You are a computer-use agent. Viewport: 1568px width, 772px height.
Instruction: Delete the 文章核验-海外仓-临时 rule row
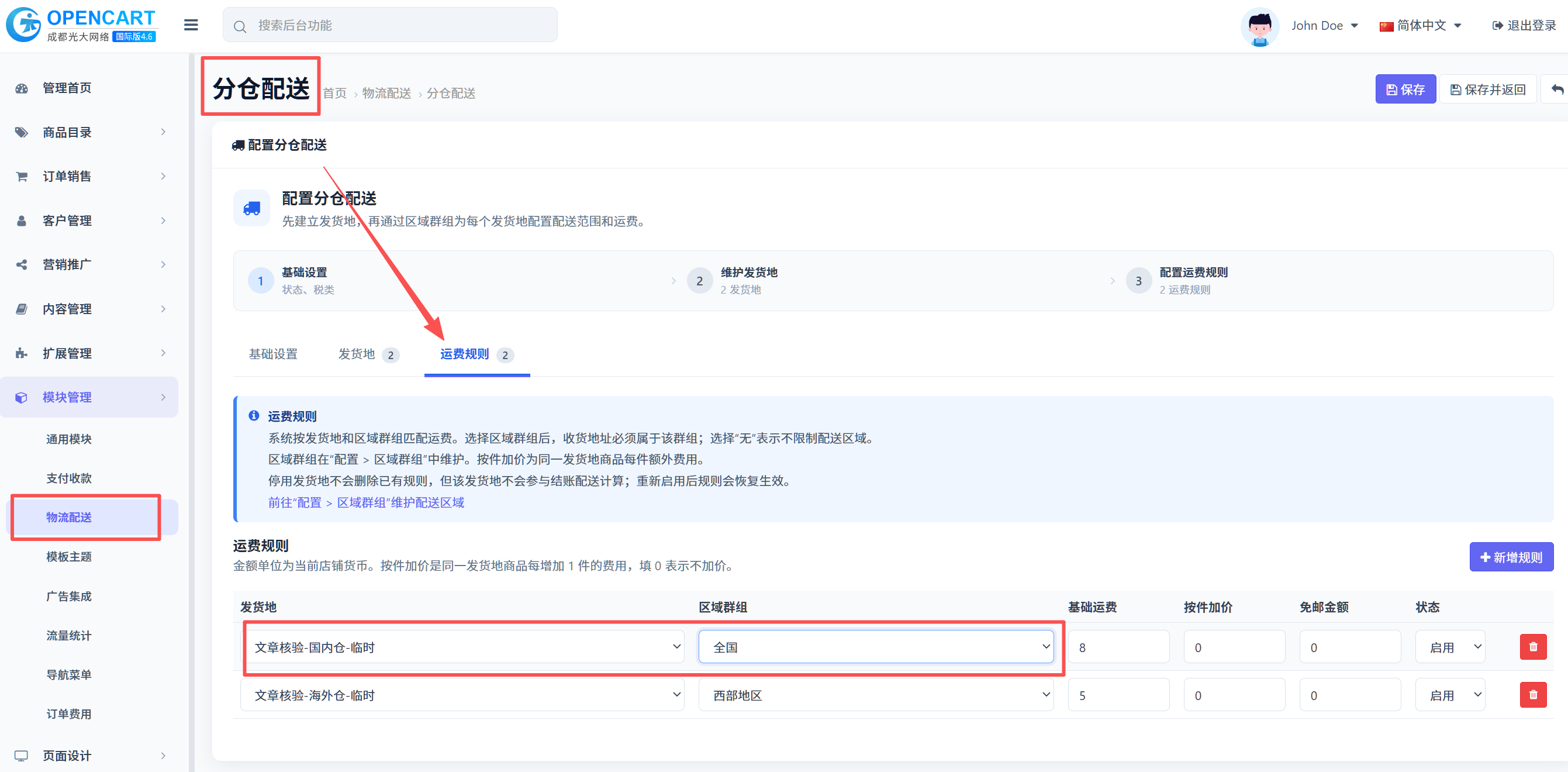pyautogui.click(x=1533, y=695)
